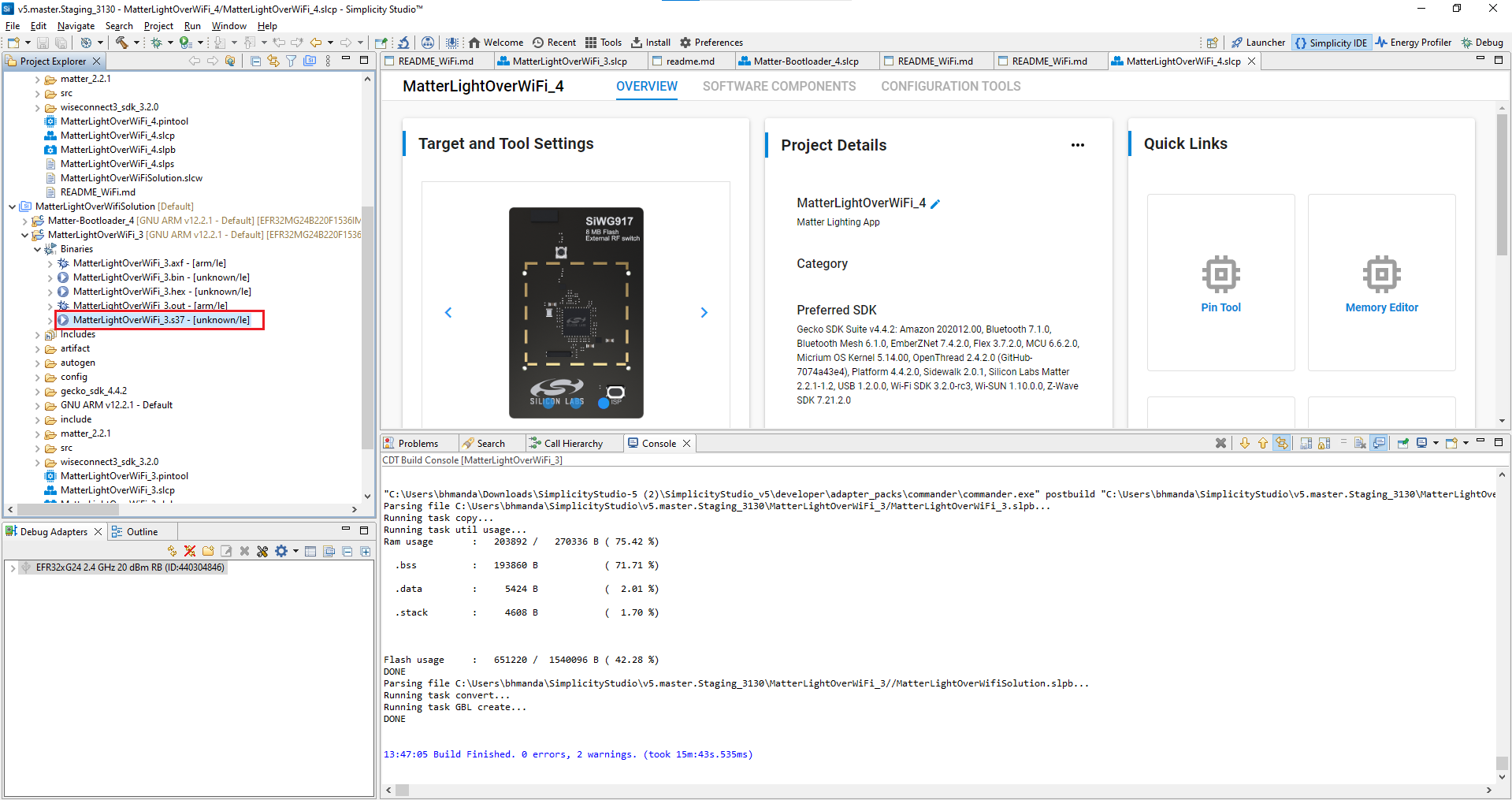This screenshot has width=1512, height=800.
Task: Collapse the Binaries tree node
Action: pos(37,249)
